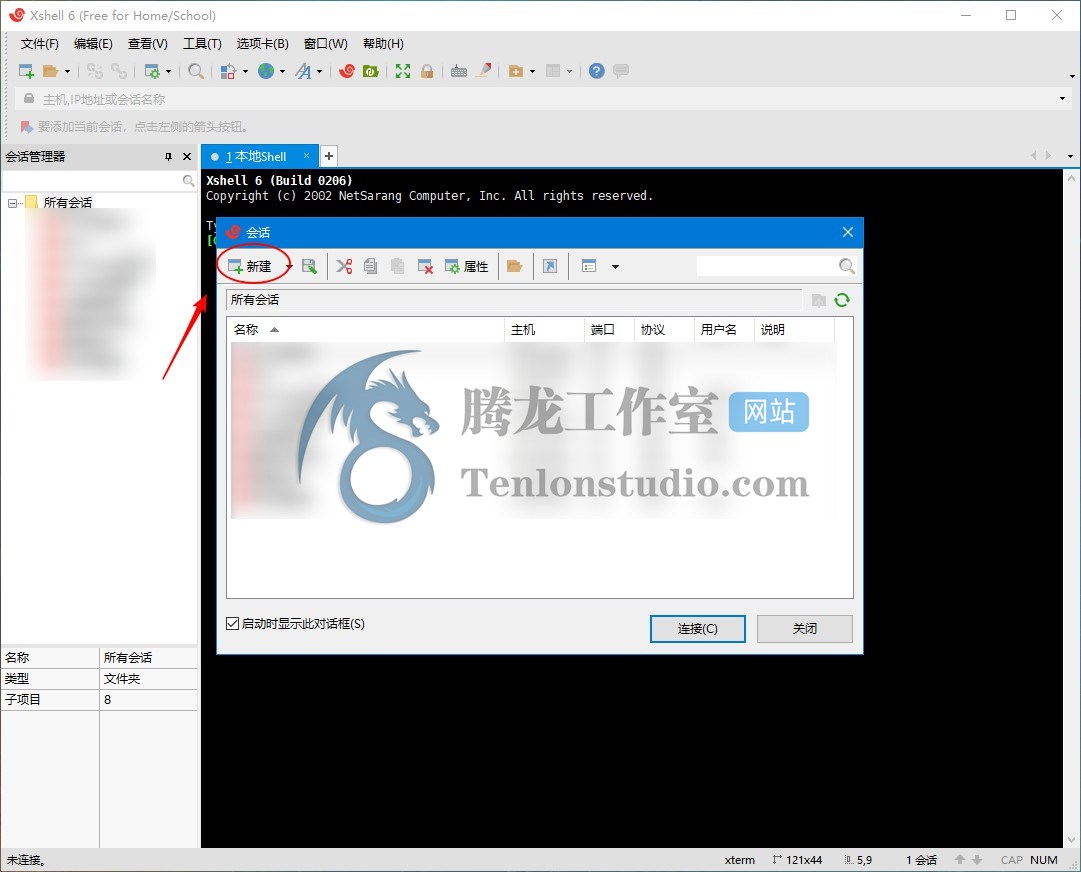Open the dropdown arrow beside session properties icon
1081x872 pixels.
(x=168, y=71)
